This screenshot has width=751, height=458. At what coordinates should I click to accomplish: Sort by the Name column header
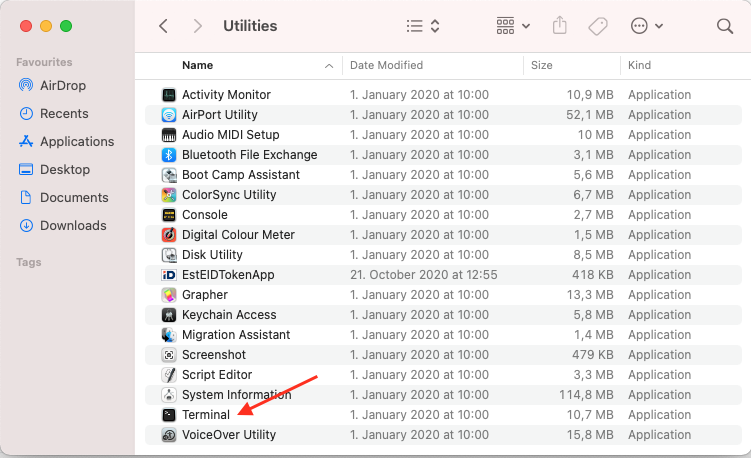[197, 65]
